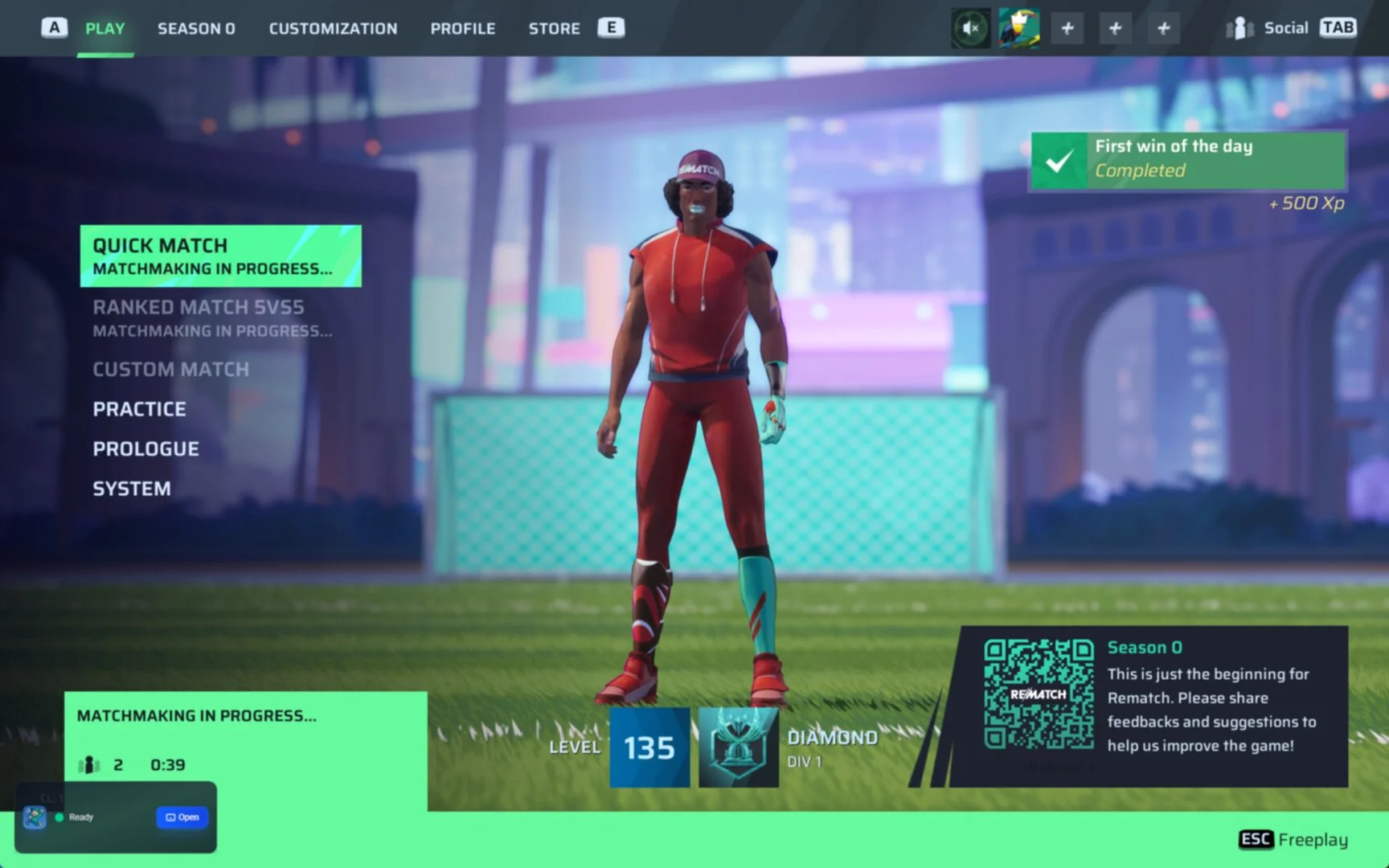Click the overlay app icon beside Ready
Viewport: 1389px width, 868px height.
pyautogui.click(x=35, y=817)
